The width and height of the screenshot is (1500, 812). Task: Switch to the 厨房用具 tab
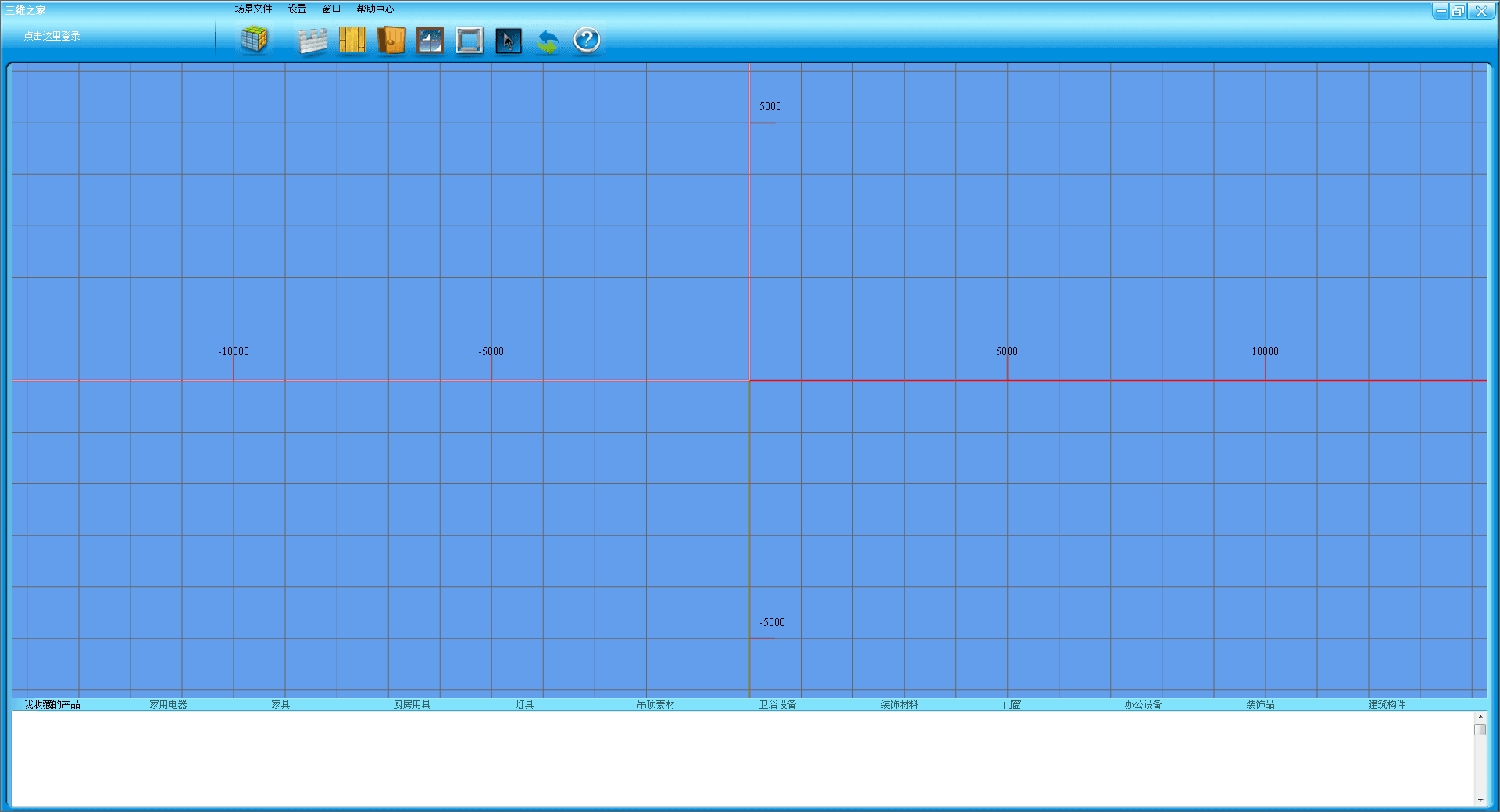pos(412,704)
